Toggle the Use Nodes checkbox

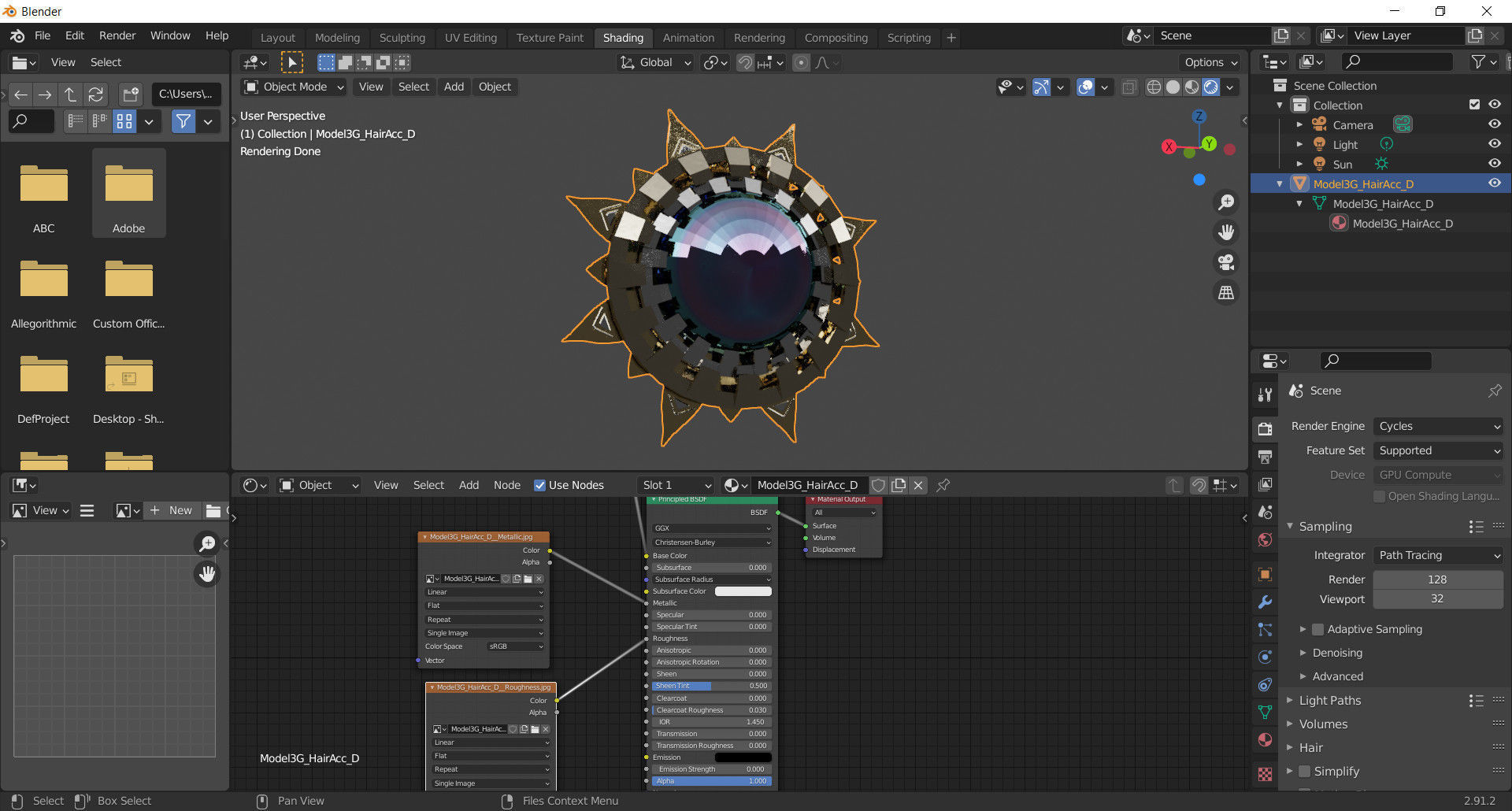[x=539, y=485]
